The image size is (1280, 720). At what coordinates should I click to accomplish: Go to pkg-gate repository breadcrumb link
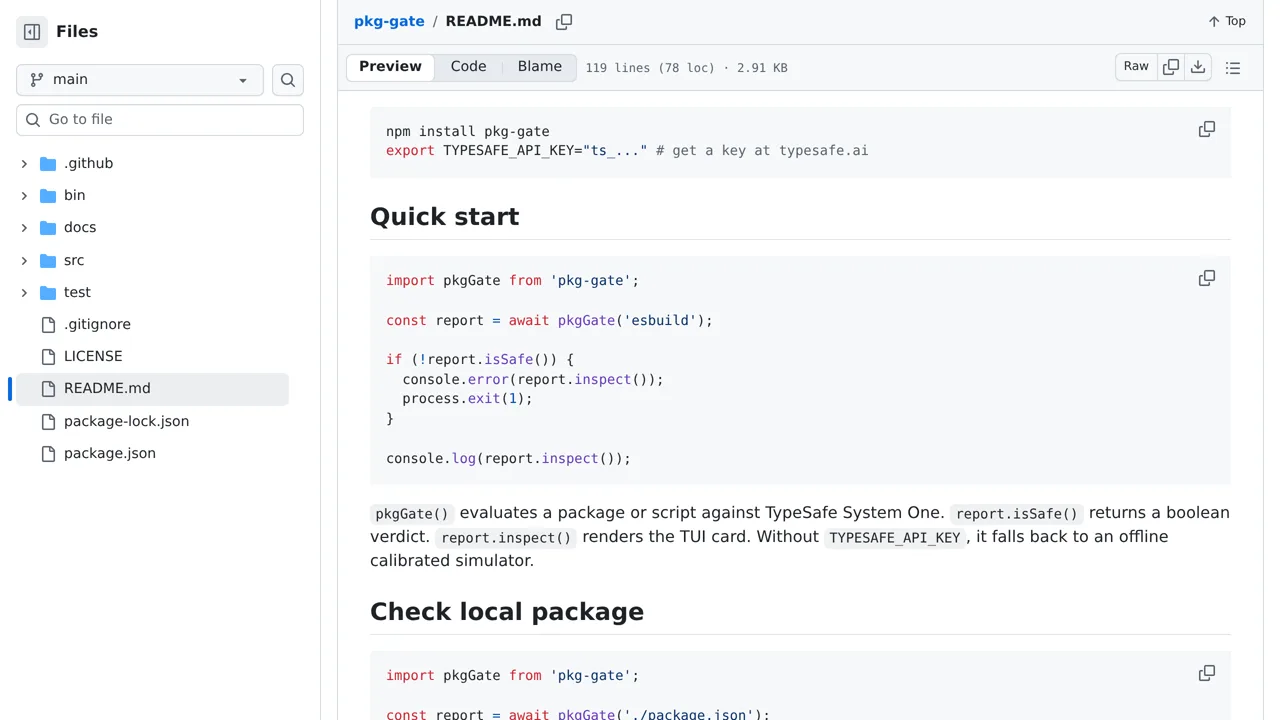click(x=389, y=22)
